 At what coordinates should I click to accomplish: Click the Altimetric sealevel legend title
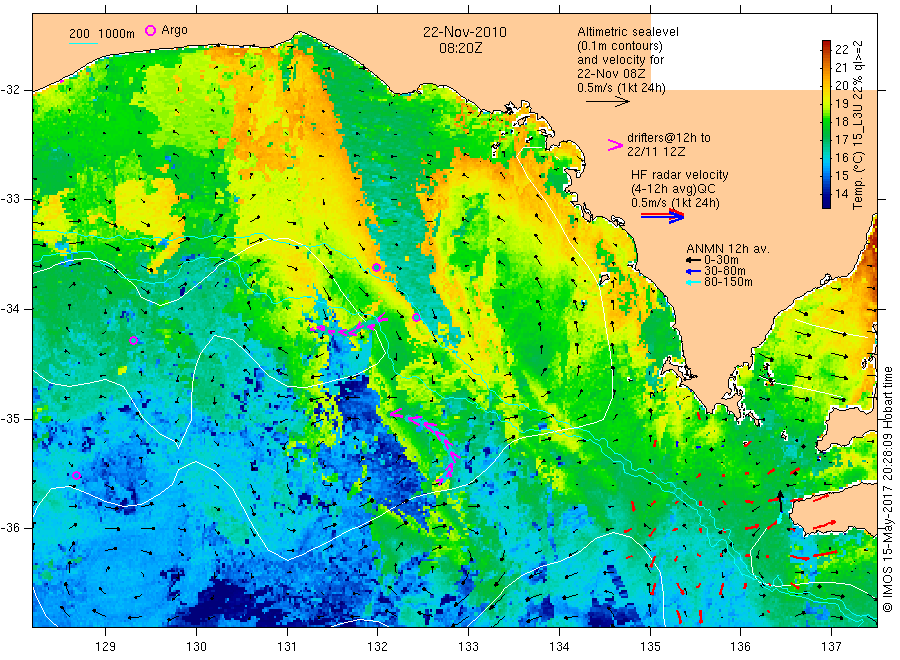[x=628, y=32]
